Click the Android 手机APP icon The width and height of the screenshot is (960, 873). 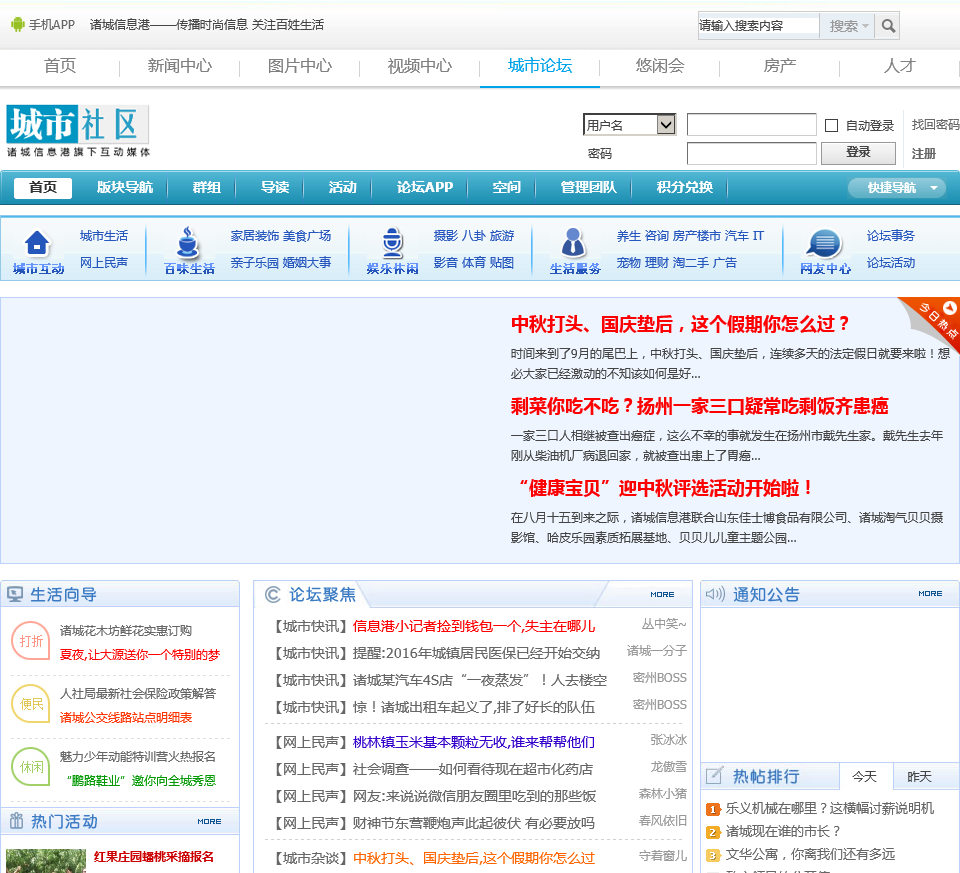click(18, 24)
